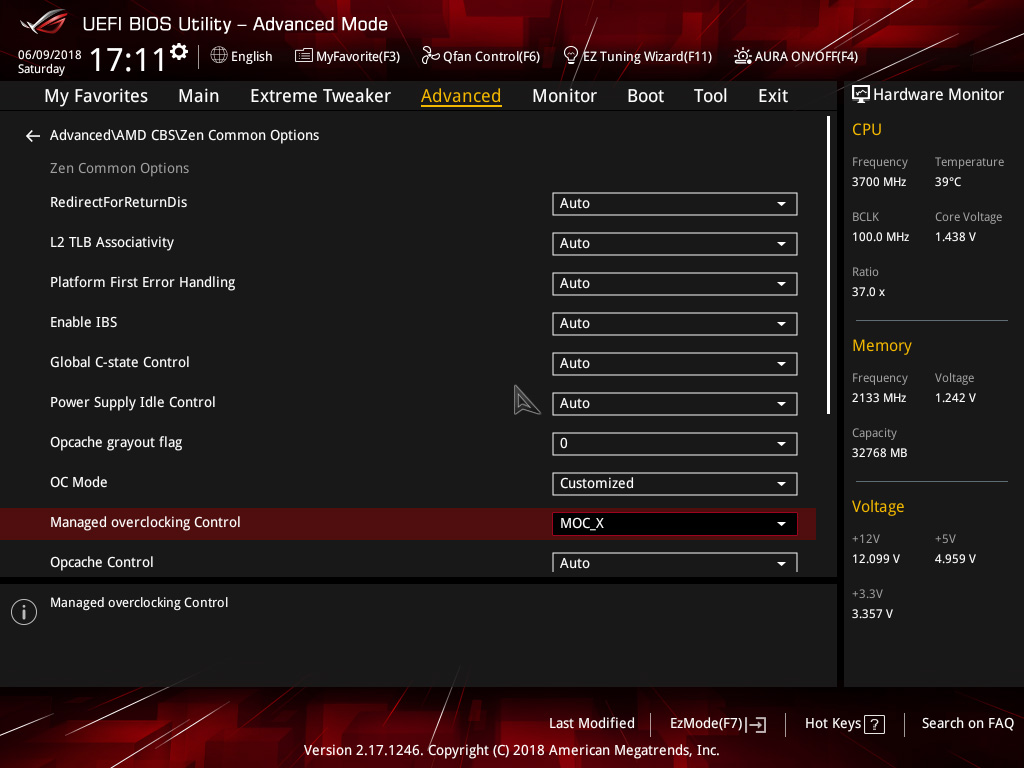This screenshot has height=768, width=1024.
Task: Select the Managed overclocking Control row label
Action: coord(145,522)
